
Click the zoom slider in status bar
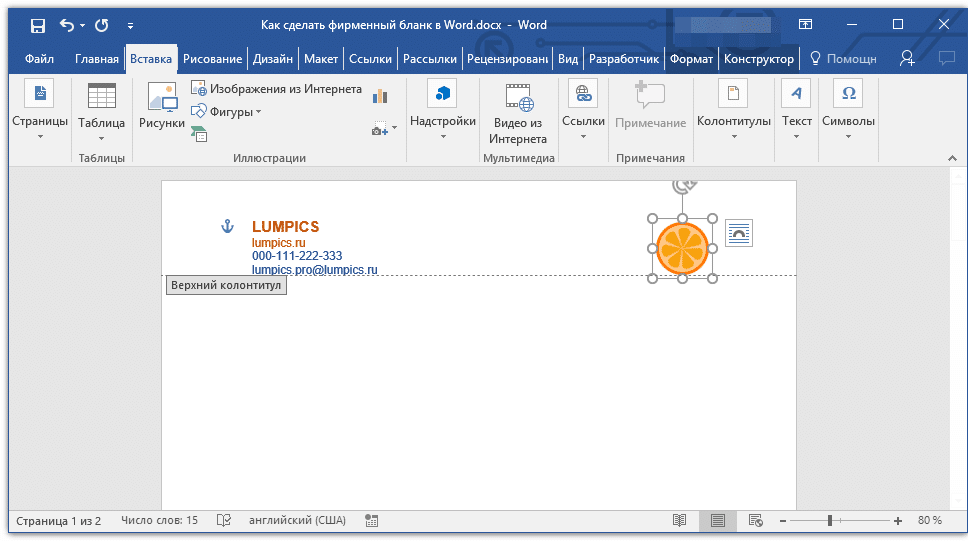click(830, 521)
